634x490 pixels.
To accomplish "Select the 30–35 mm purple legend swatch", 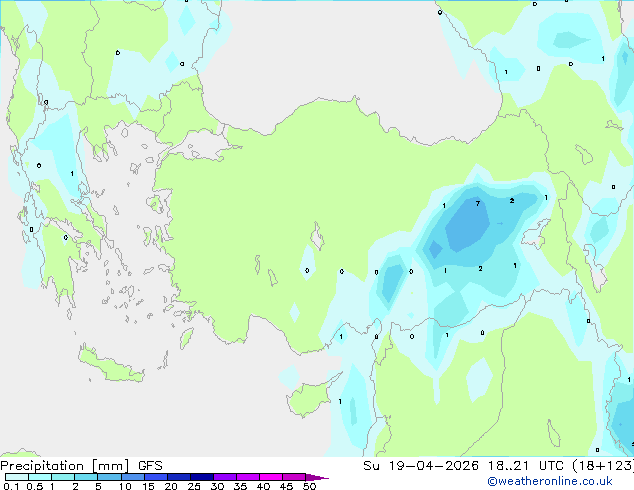I will (x=225, y=477).
